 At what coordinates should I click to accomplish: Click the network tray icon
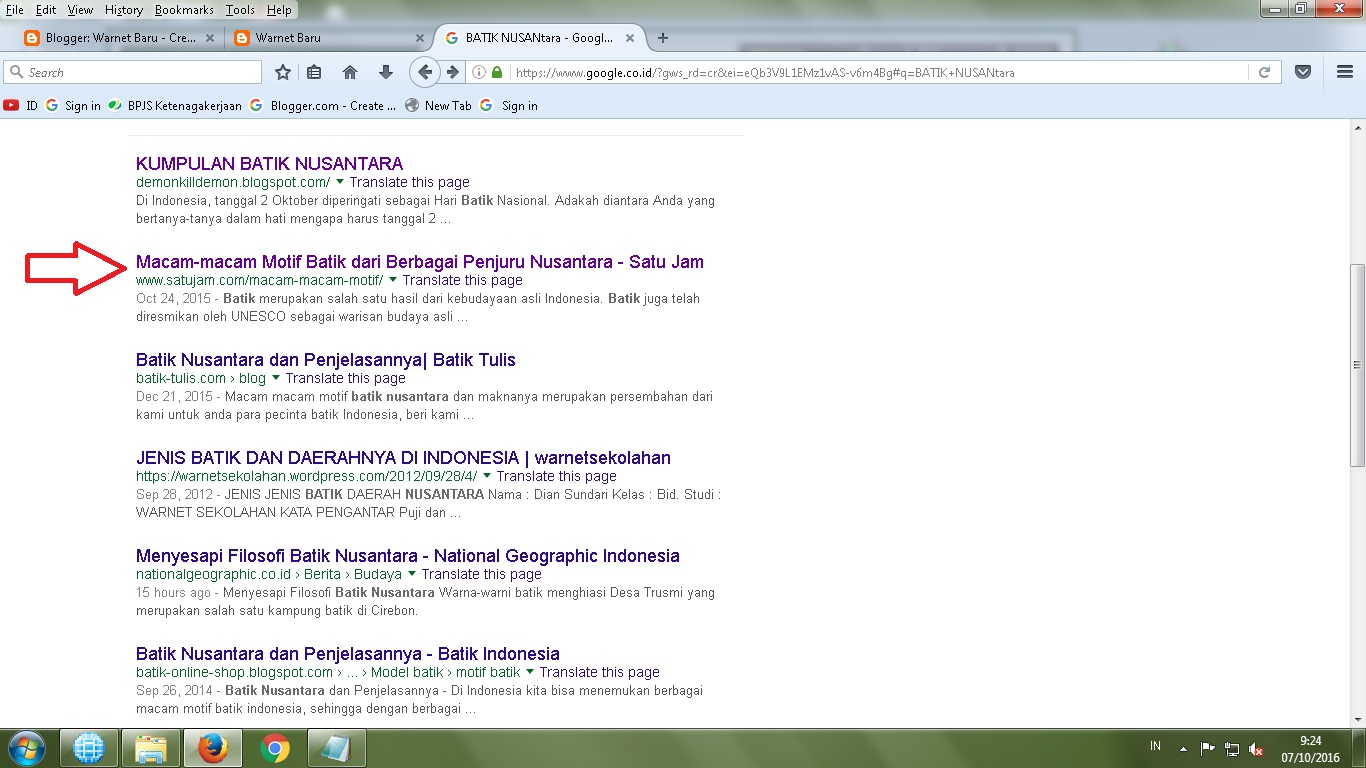(x=1232, y=748)
